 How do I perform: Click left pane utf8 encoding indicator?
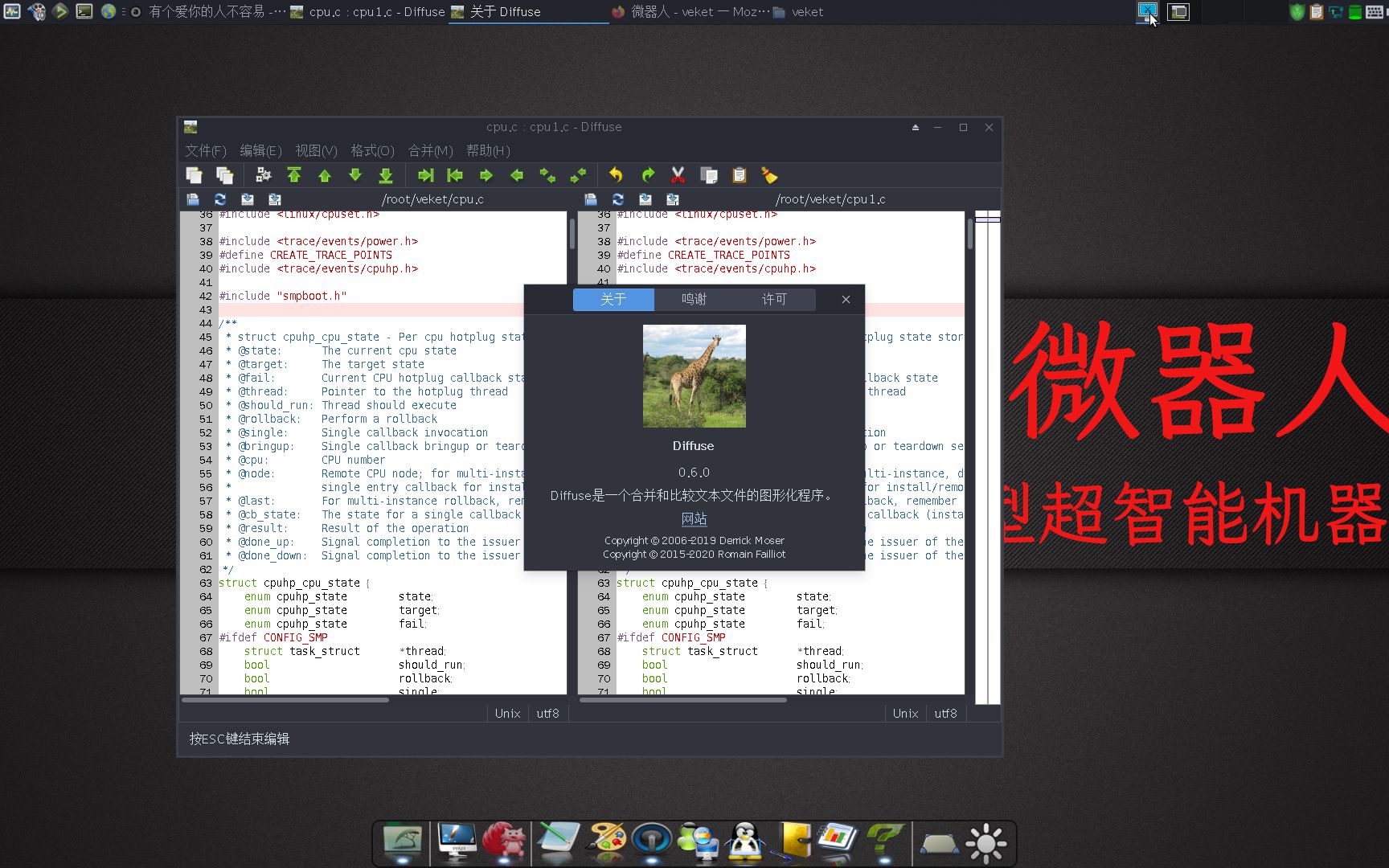pos(548,714)
